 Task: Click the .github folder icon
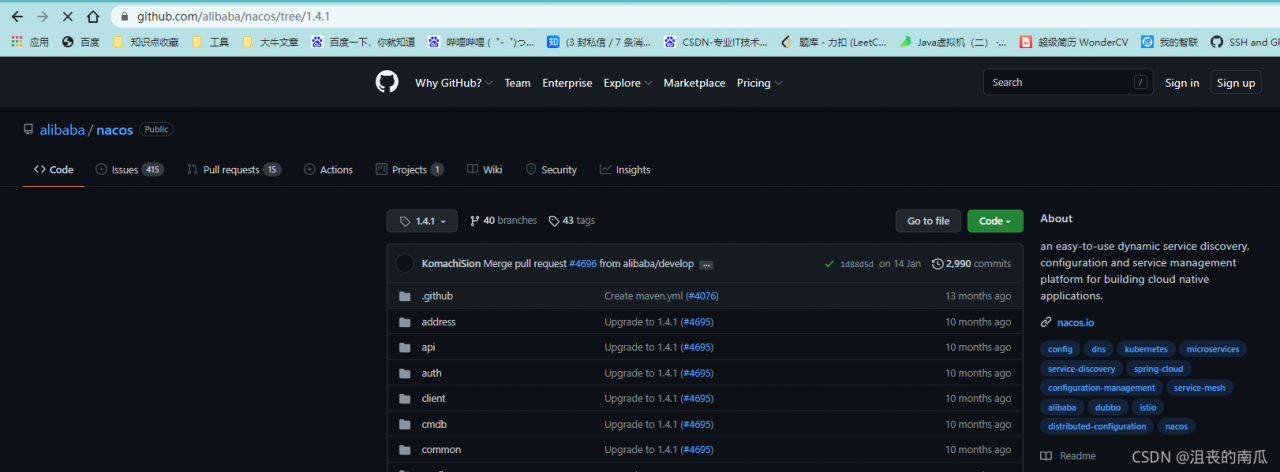point(405,296)
